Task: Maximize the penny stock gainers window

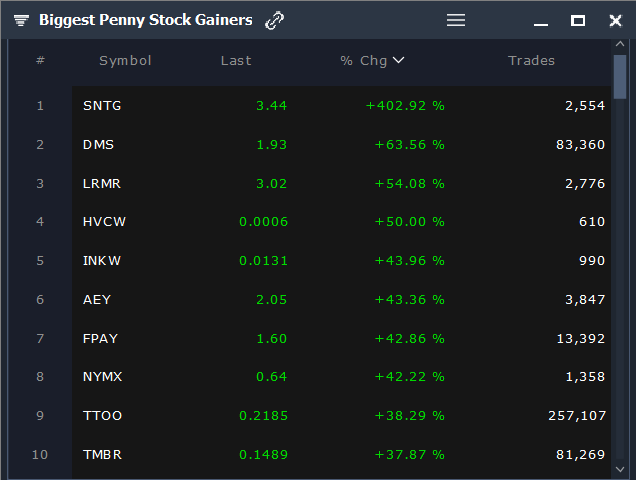Action: coord(578,21)
